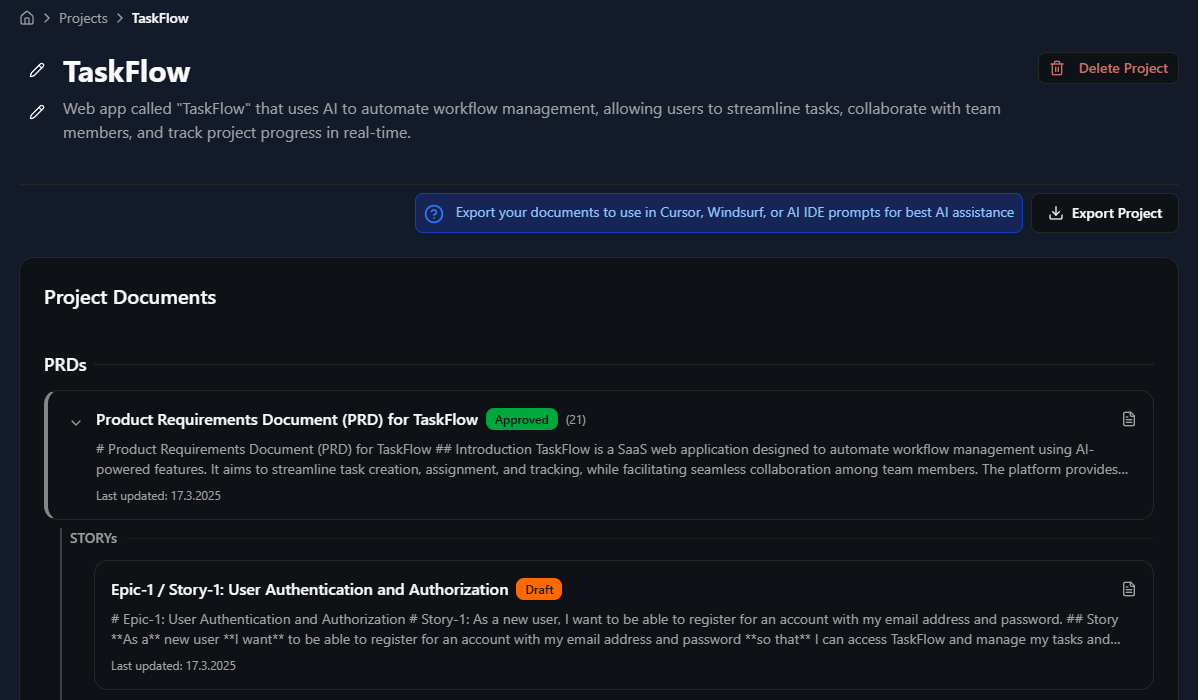Click the edit pencil icon beside project description
Viewport: 1200px width, 700px height.
[x=37, y=112]
